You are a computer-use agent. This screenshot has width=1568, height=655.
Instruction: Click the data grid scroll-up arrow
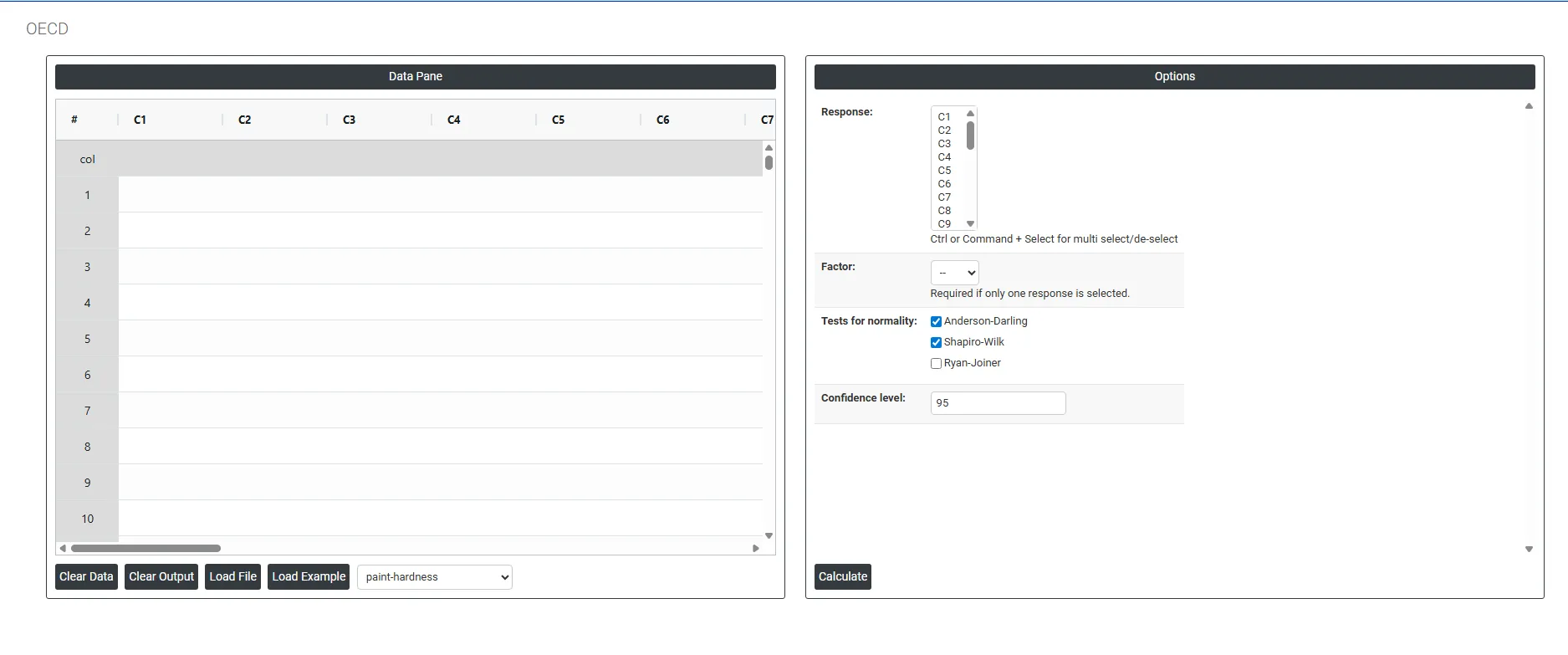point(769,147)
